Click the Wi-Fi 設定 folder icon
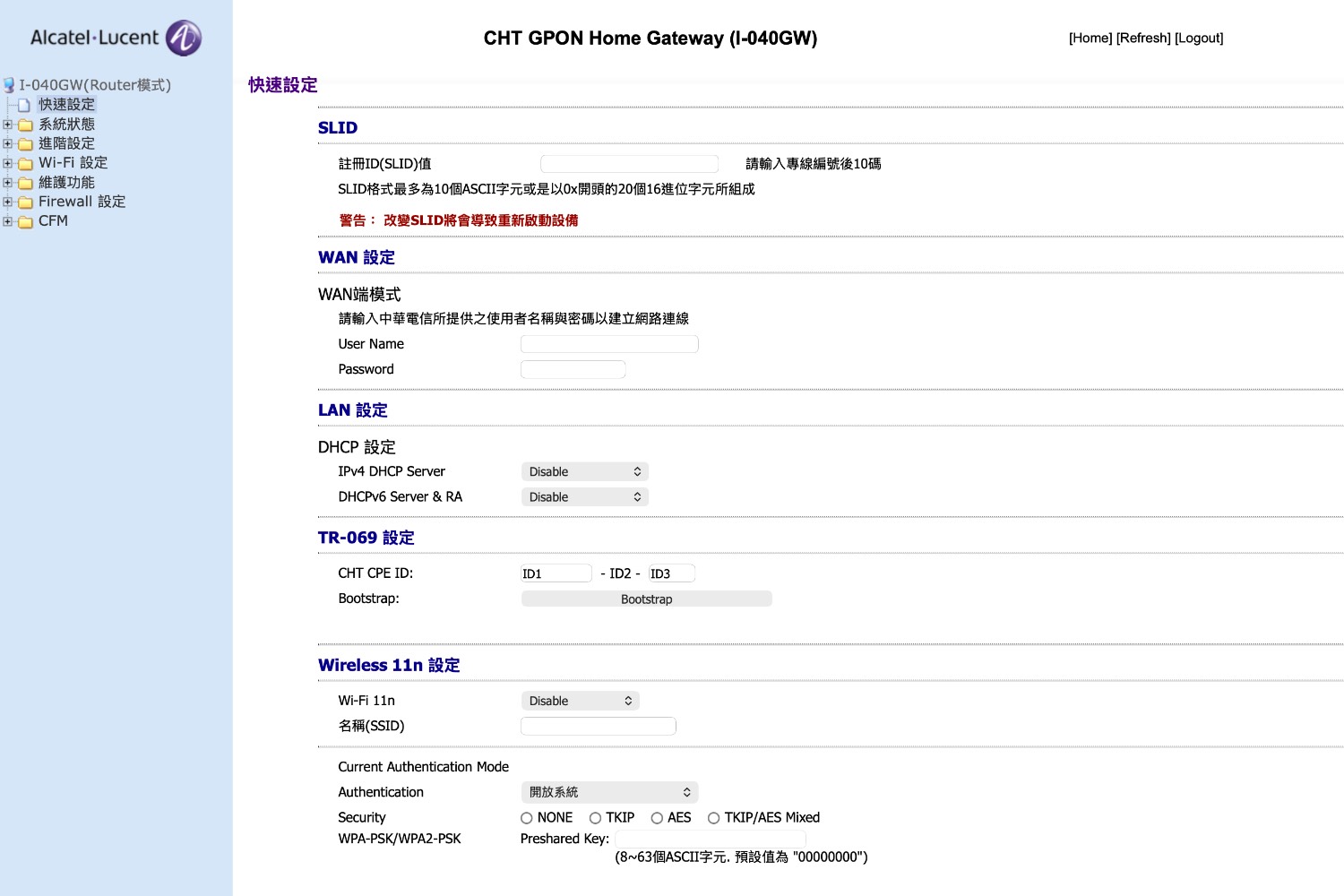Image resolution: width=1344 pixels, height=896 pixels. 26,164
